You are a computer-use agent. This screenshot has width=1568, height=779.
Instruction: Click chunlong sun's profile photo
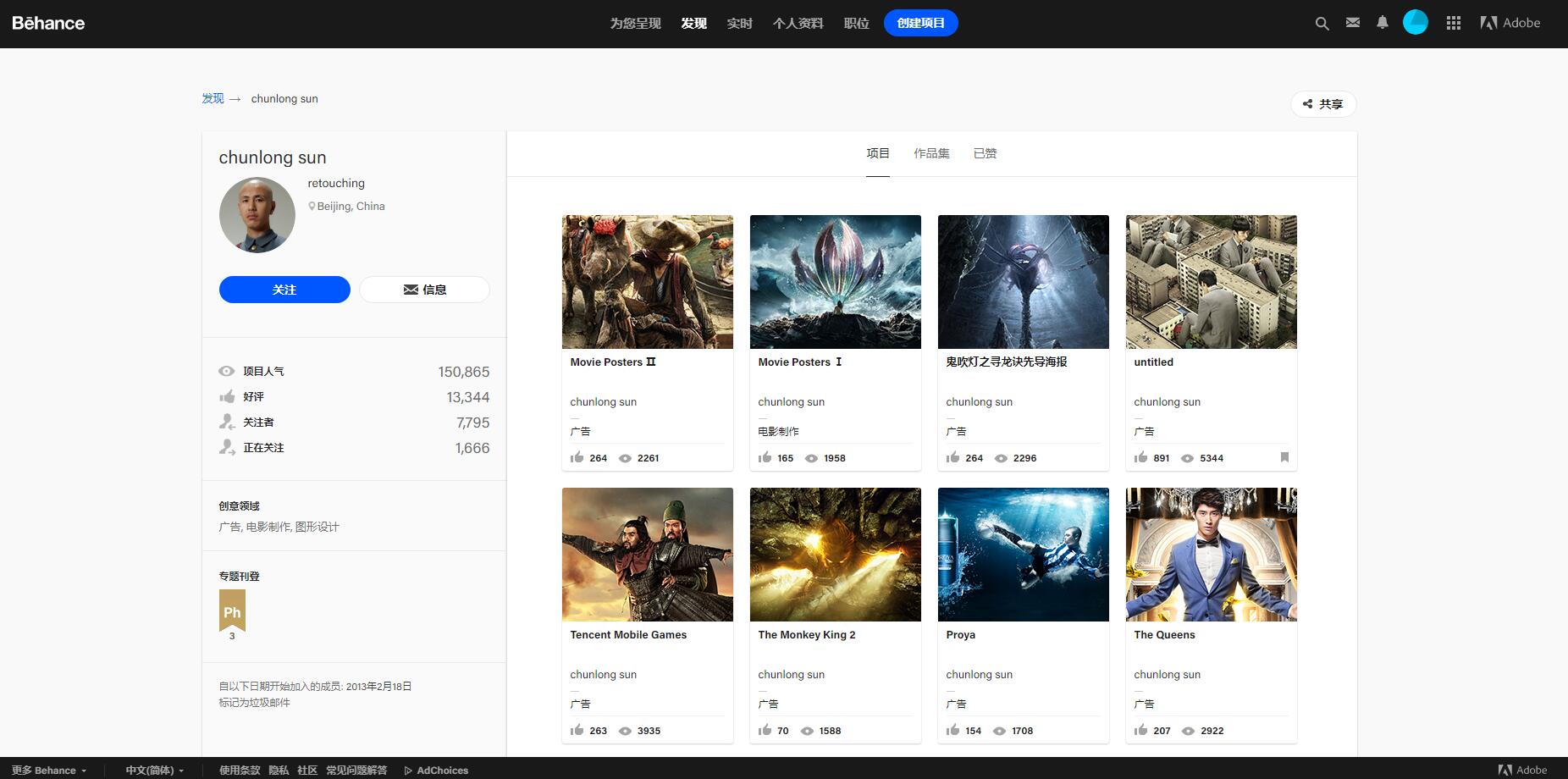[x=257, y=215]
